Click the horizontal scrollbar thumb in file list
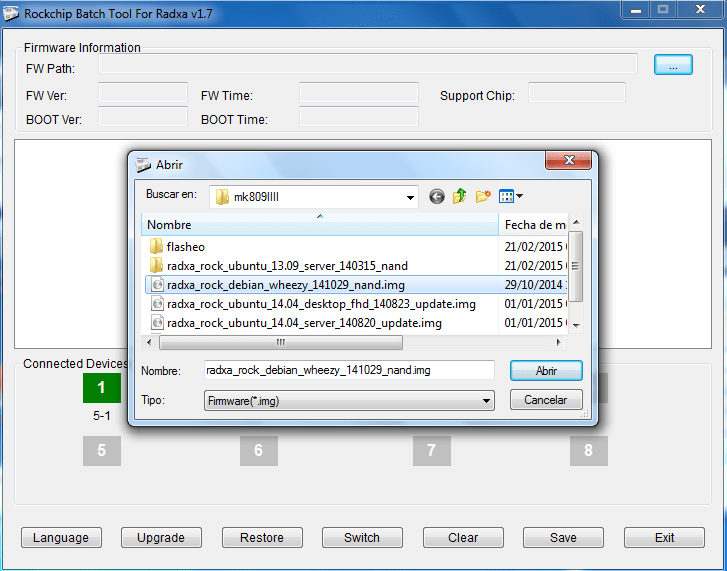Image resolution: width=727 pixels, height=571 pixels. click(x=281, y=343)
